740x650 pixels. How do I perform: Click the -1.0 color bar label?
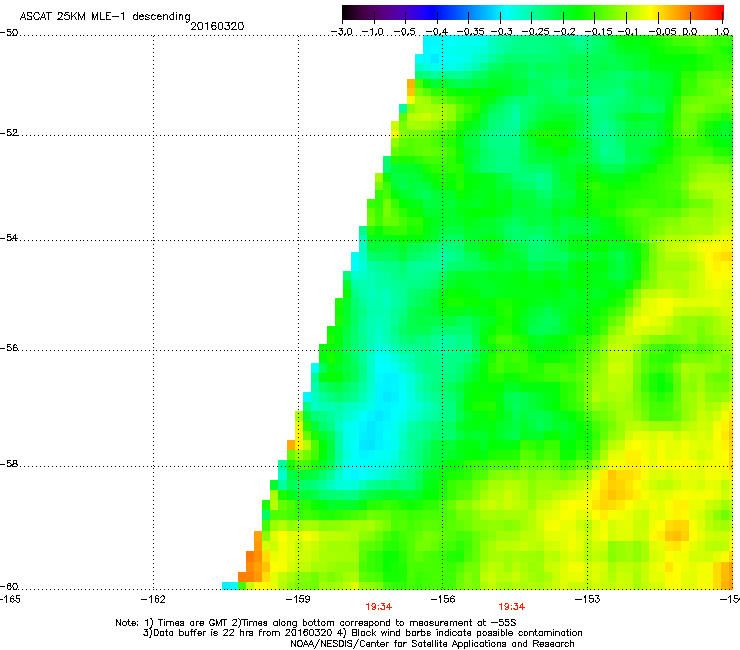click(x=373, y=32)
